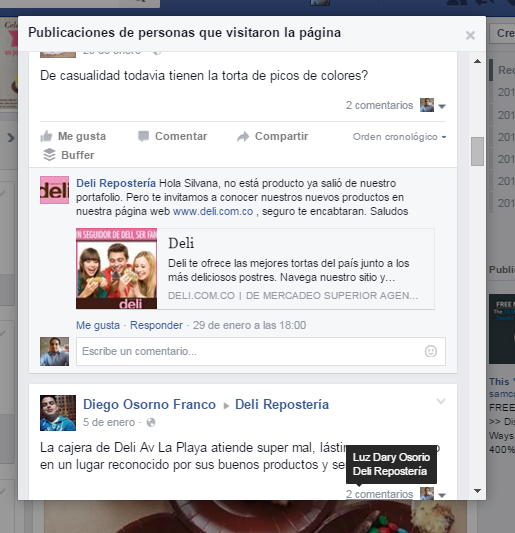
Task: Click the scrollbar thumb in the dialog
Action: [477, 151]
